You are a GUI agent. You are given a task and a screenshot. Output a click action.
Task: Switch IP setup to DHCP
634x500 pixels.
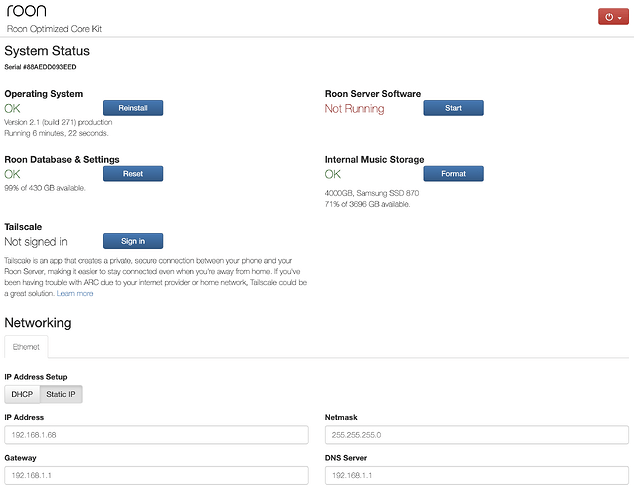coord(22,394)
